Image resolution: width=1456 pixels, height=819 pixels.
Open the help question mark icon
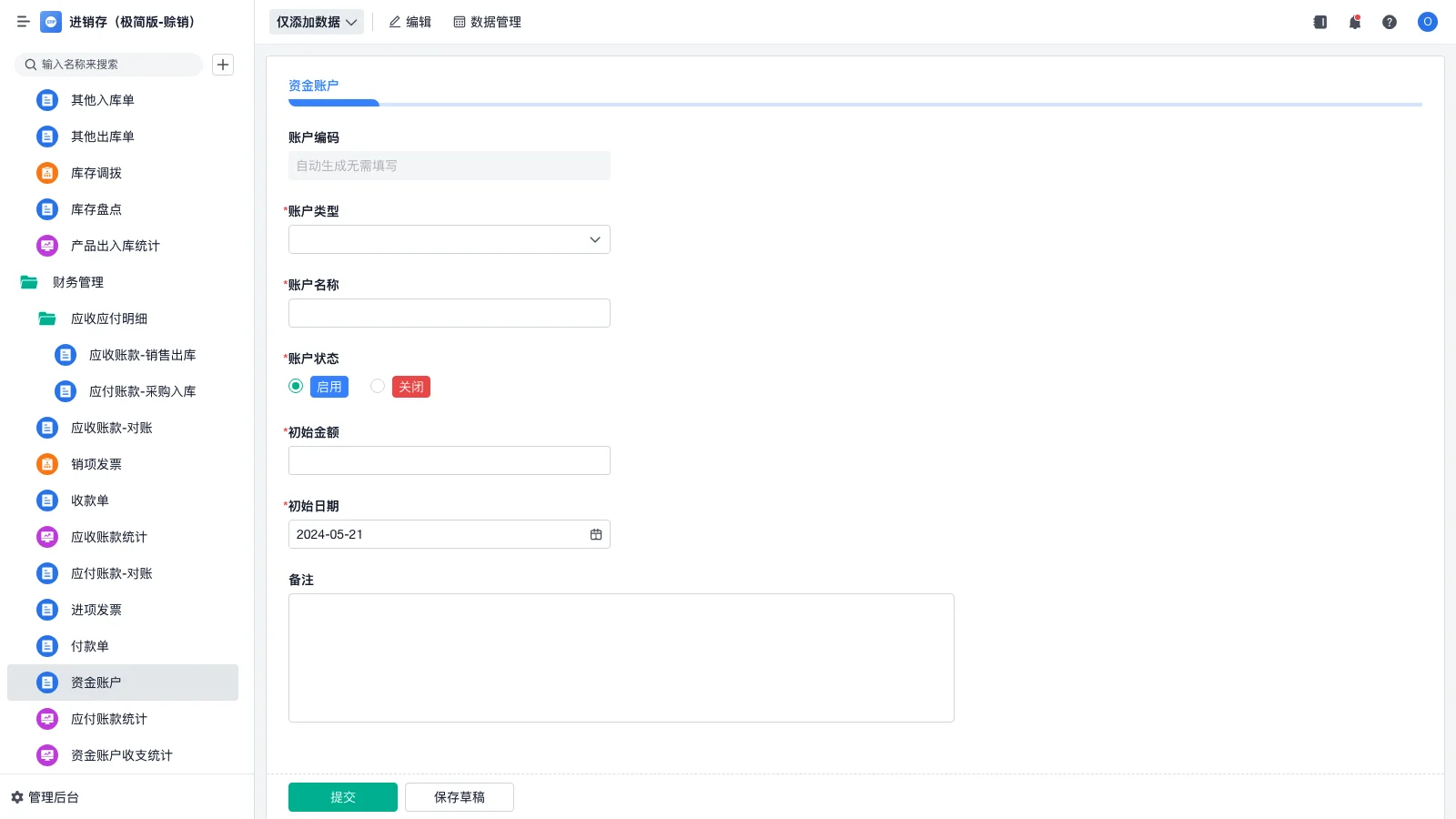point(1390,22)
